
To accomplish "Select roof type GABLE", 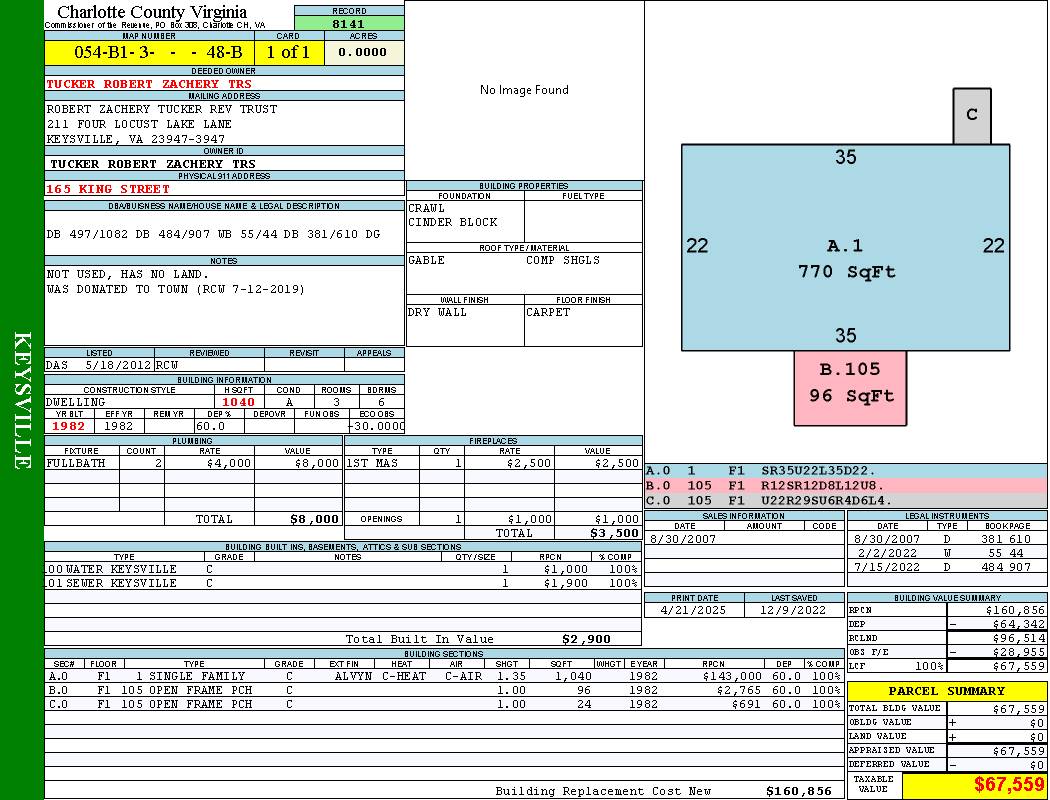I will (427, 260).
